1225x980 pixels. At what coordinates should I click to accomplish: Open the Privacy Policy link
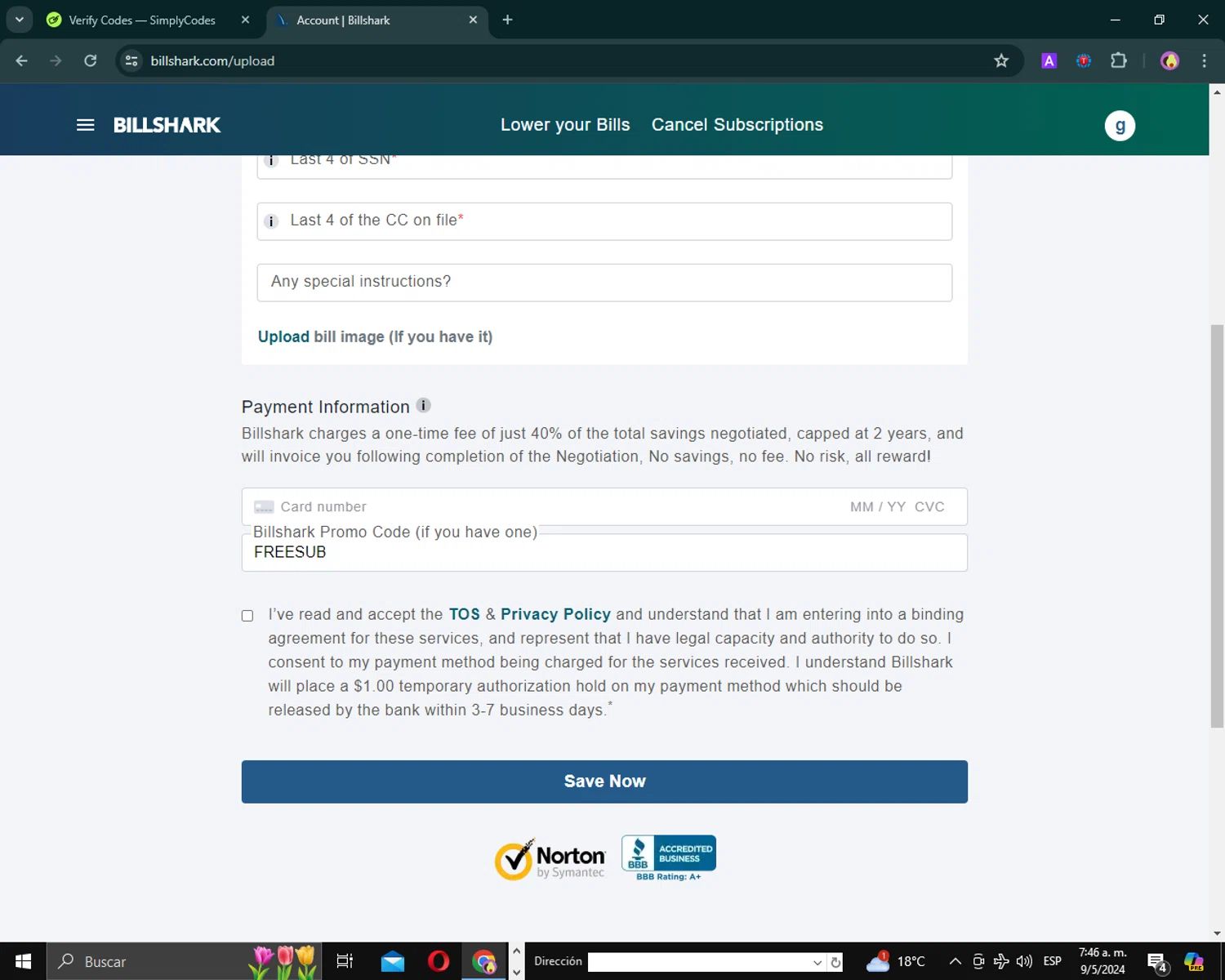pos(555,614)
